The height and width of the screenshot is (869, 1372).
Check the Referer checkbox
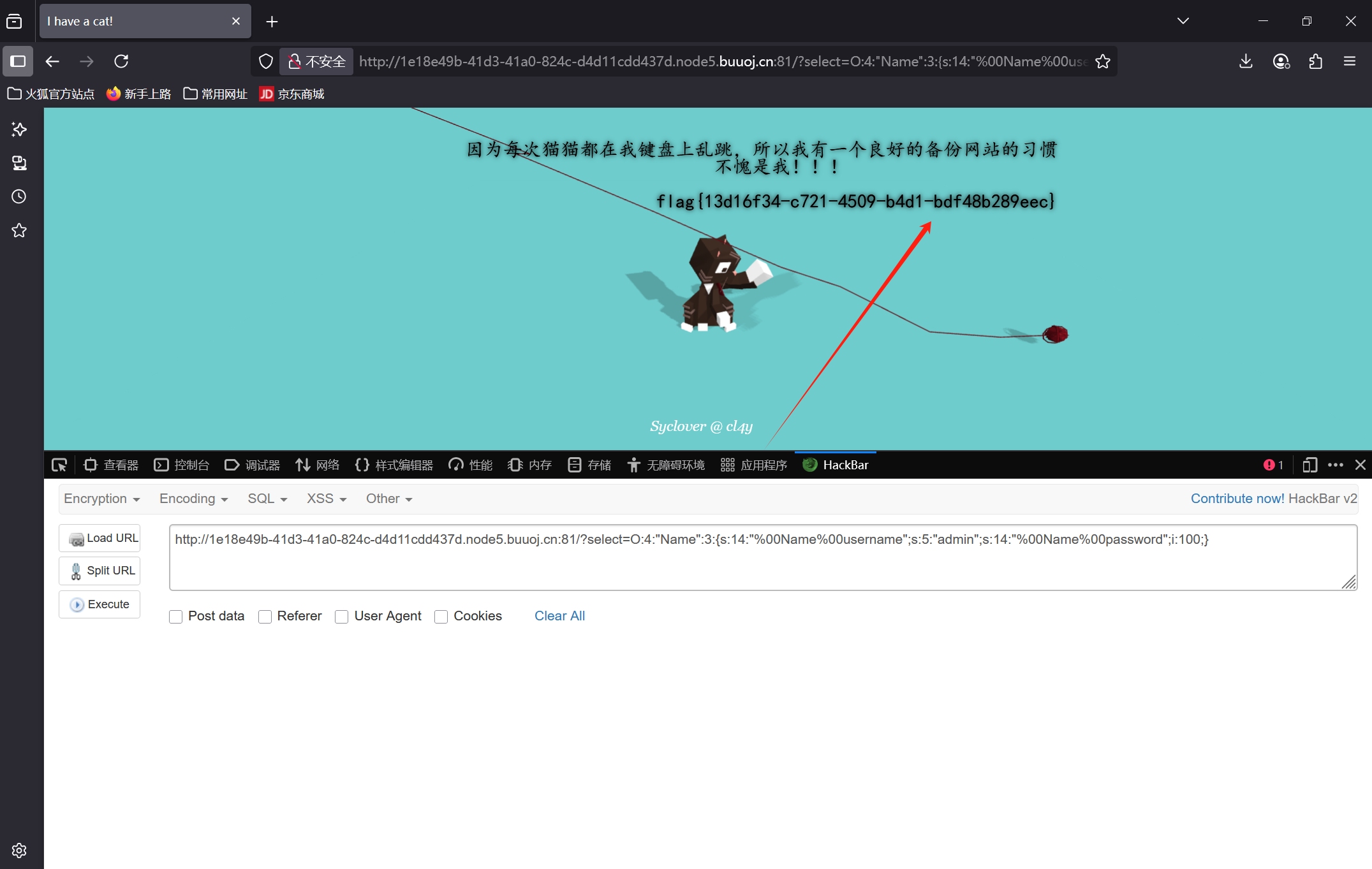coord(265,617)
